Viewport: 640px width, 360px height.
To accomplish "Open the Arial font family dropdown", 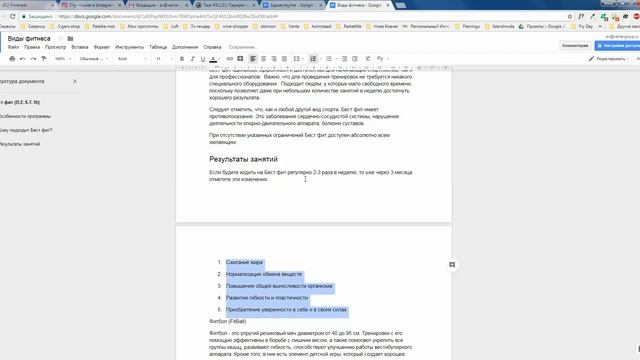I will (132, 59).
